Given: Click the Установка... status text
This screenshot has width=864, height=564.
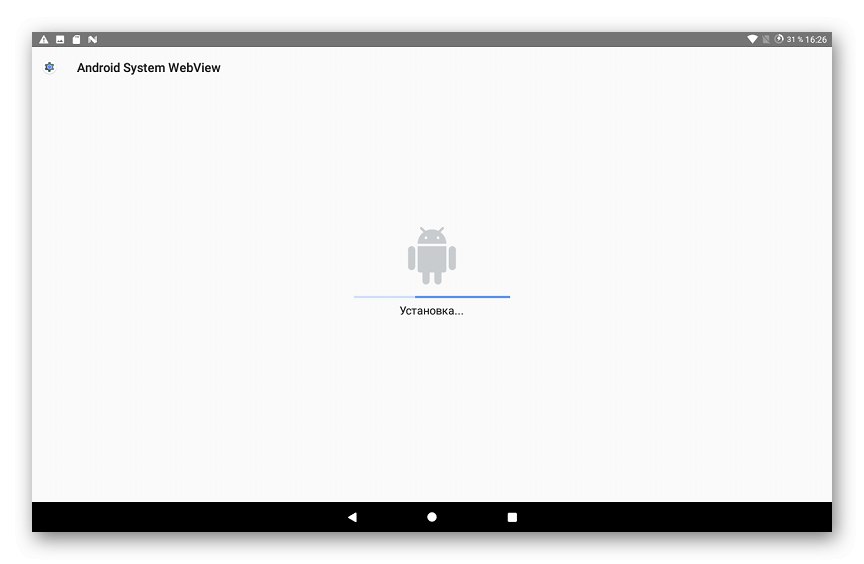Looking at the screenshot, I should tap(431, 311).
